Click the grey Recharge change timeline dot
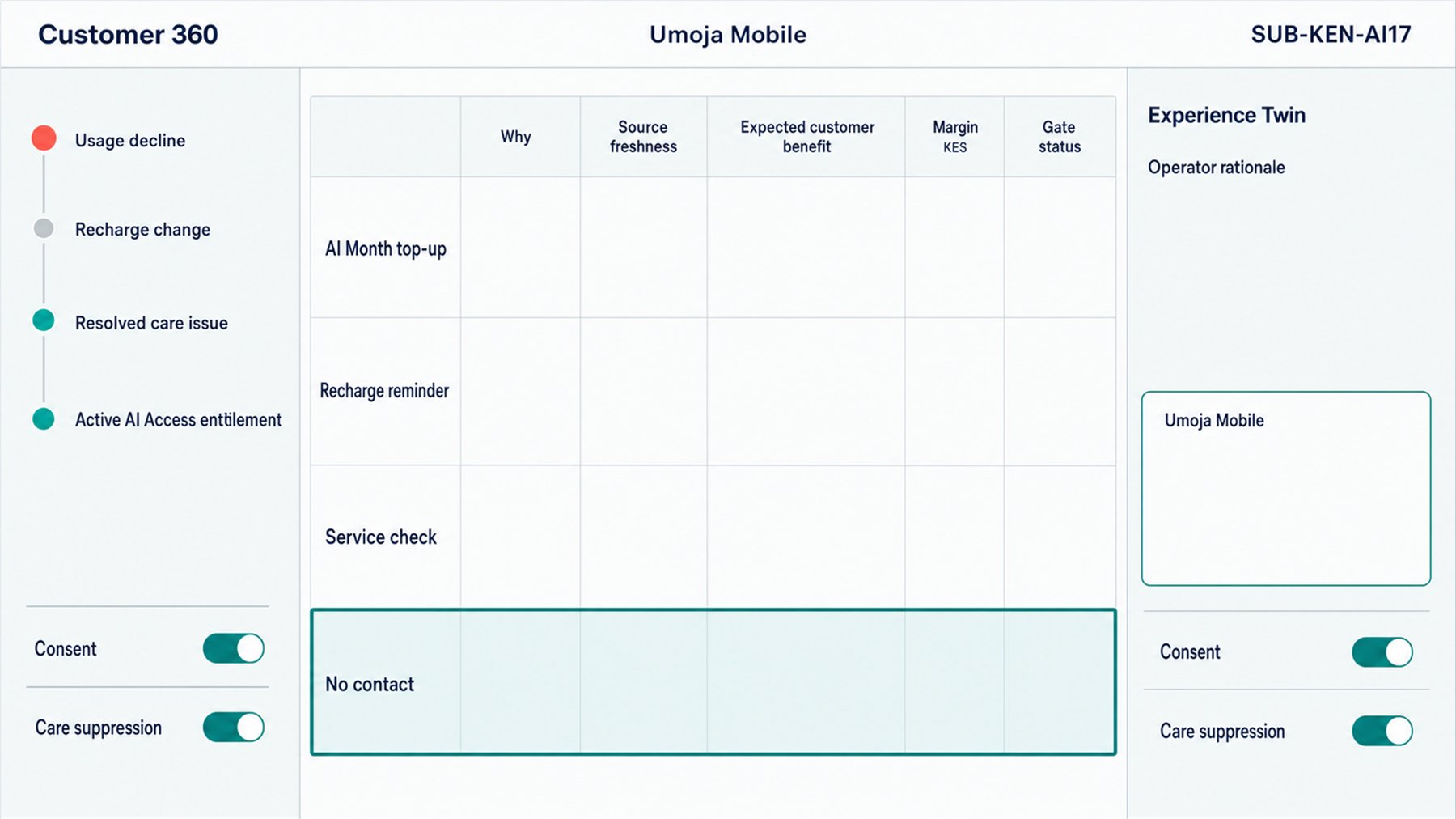 [44, 228]
